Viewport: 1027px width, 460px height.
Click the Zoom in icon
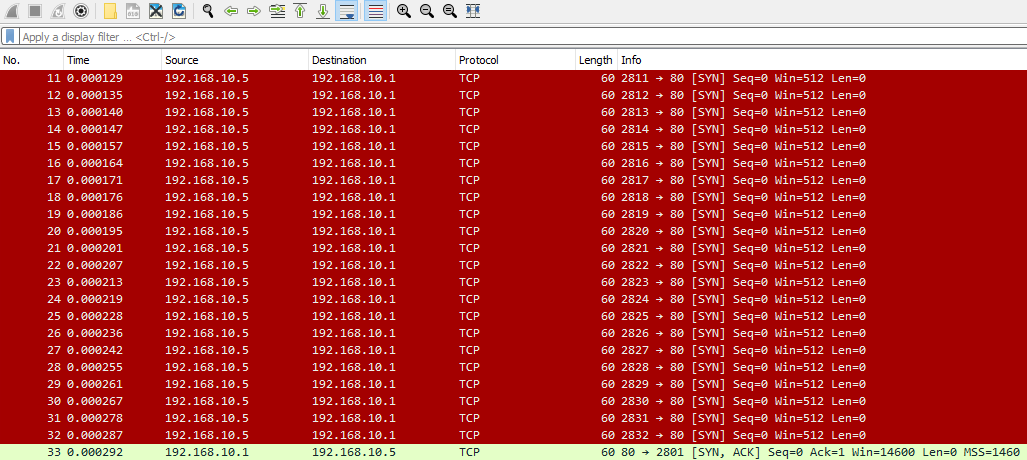(404, 11)
